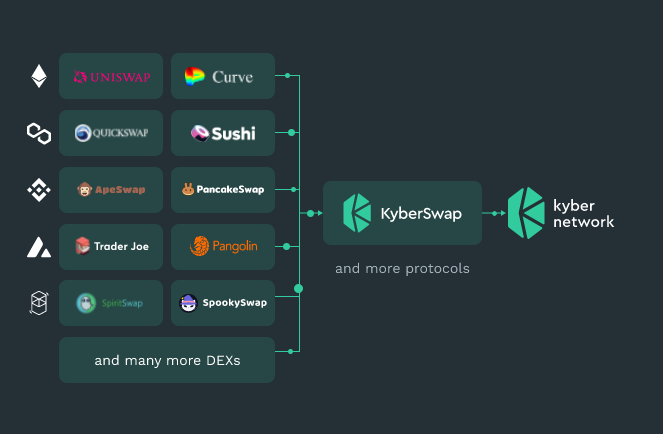Select the Trader Joe card
Viewport: 663px width, 434px height.
tap(111, 247)
